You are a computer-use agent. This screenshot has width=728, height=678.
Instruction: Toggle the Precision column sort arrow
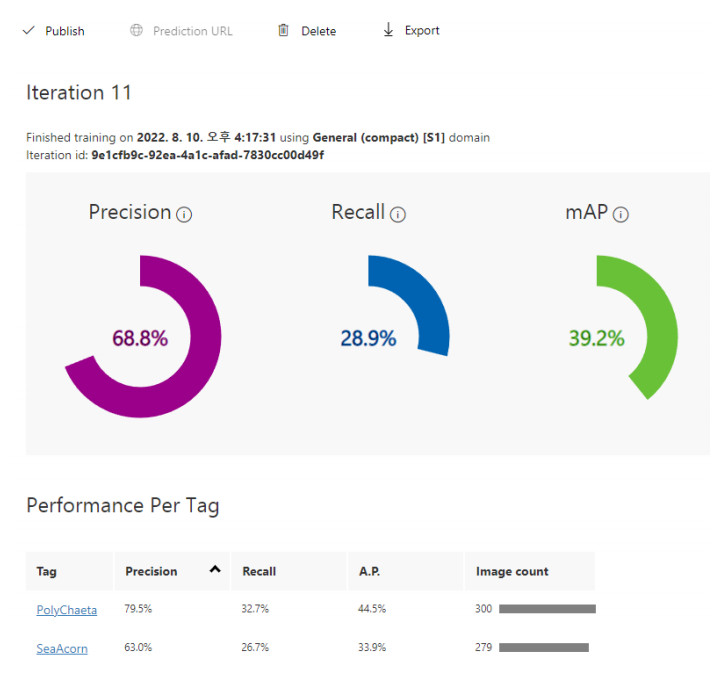(x=214, y=570)
